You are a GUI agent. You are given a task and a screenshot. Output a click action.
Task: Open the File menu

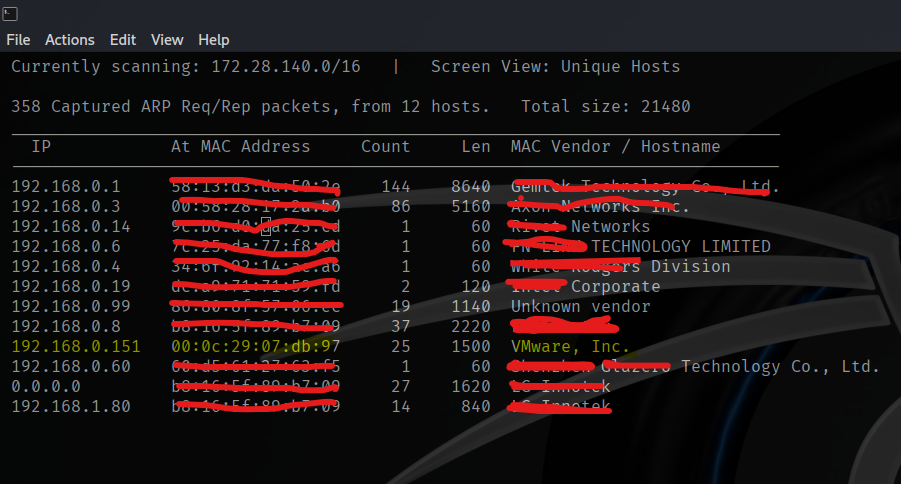(18, 40)
